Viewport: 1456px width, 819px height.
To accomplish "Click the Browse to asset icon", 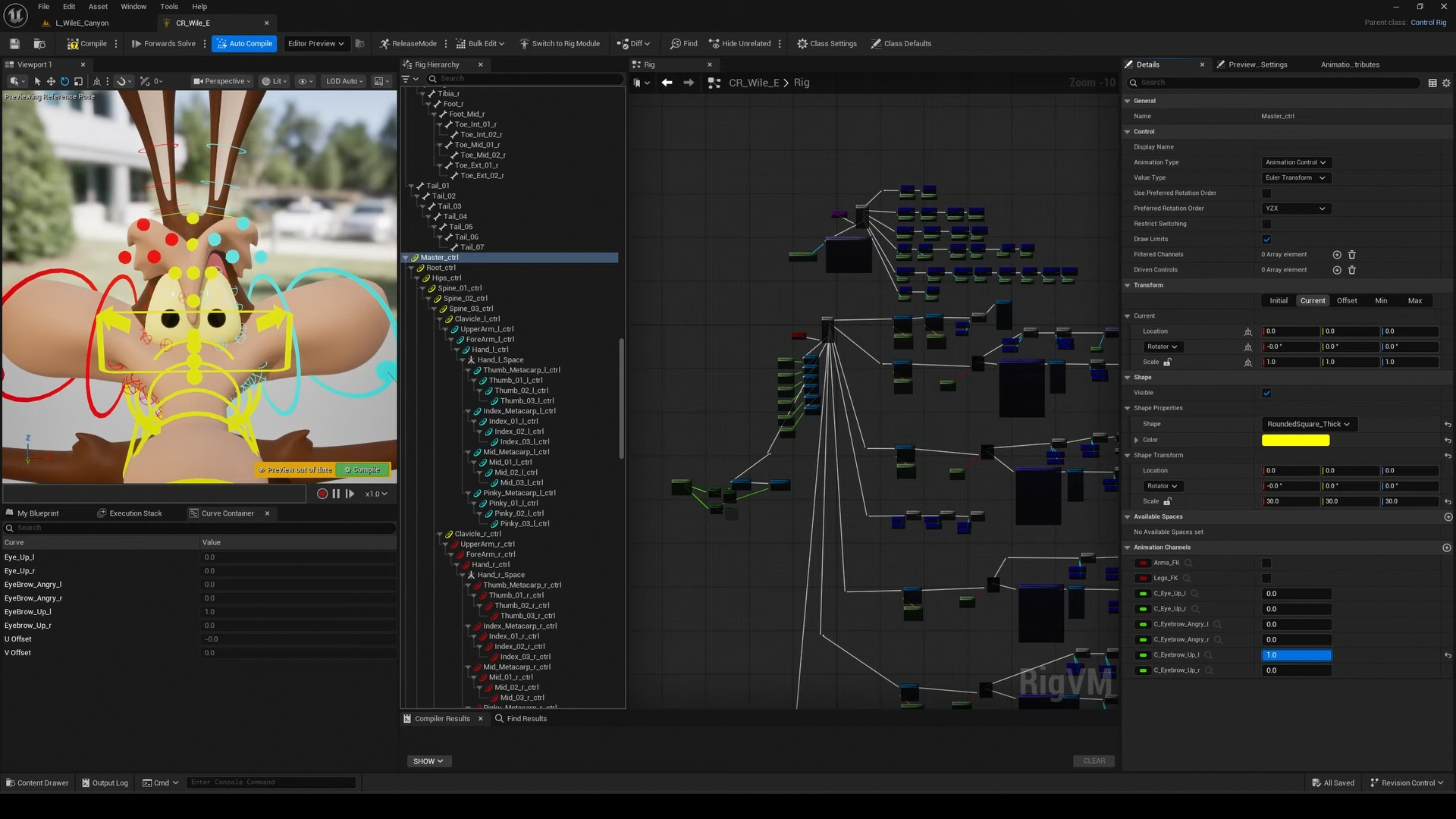I will (x=39, y=44).
